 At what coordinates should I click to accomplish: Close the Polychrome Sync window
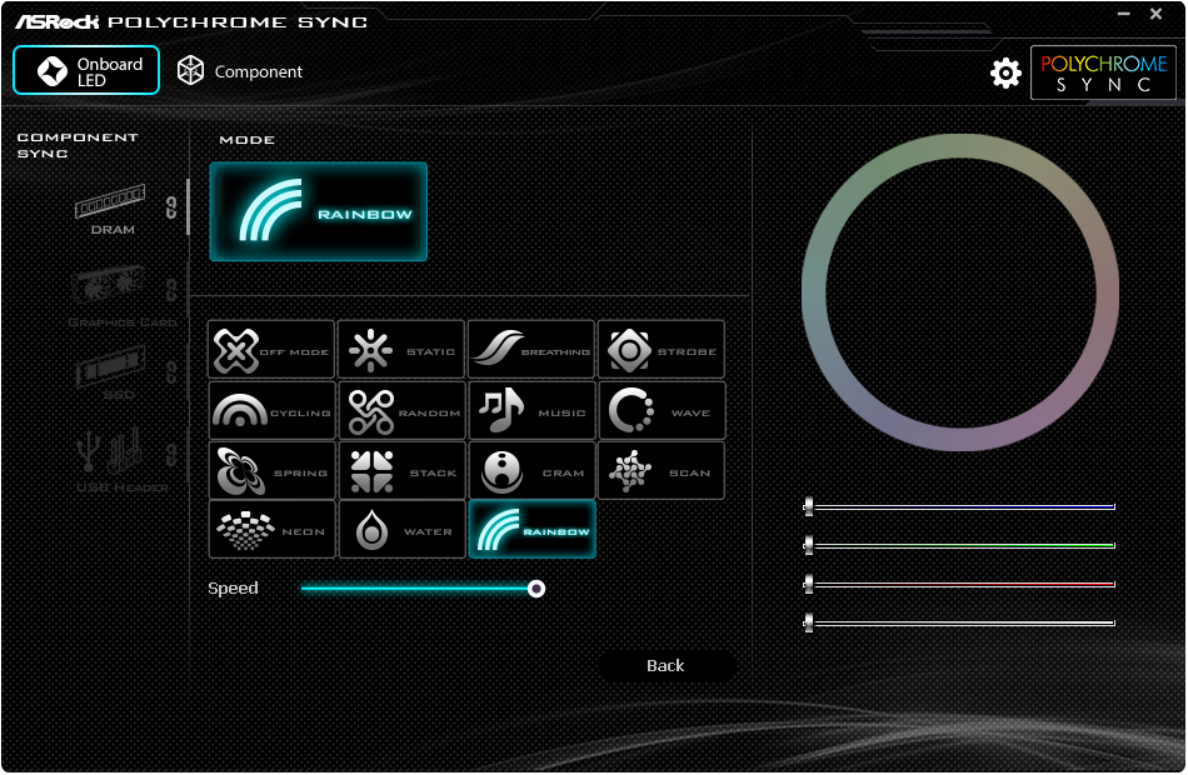click(1156, 14)
